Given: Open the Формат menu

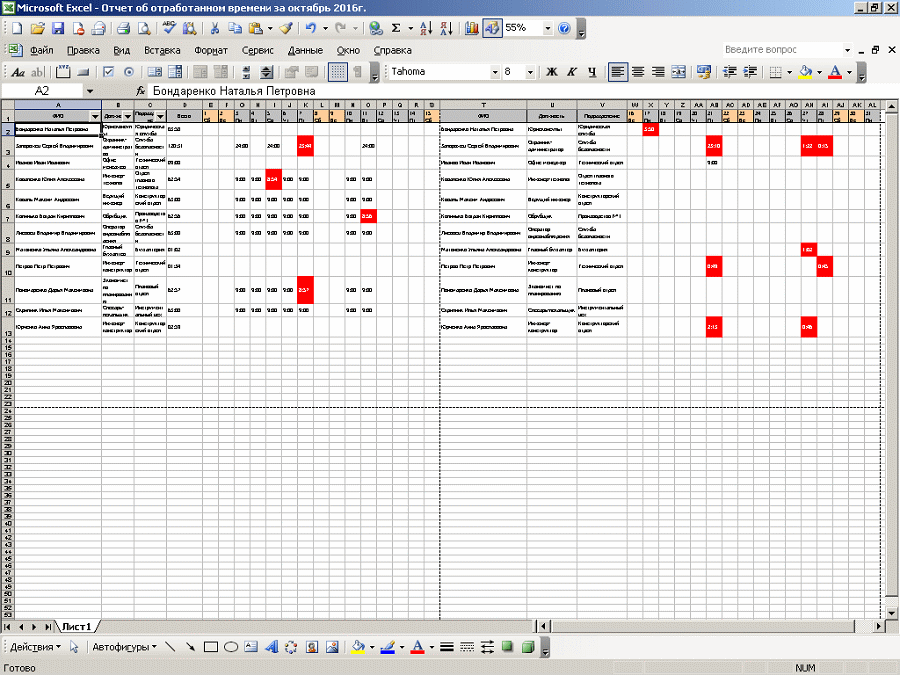Looking at the screenshot, I should point(211,51).
